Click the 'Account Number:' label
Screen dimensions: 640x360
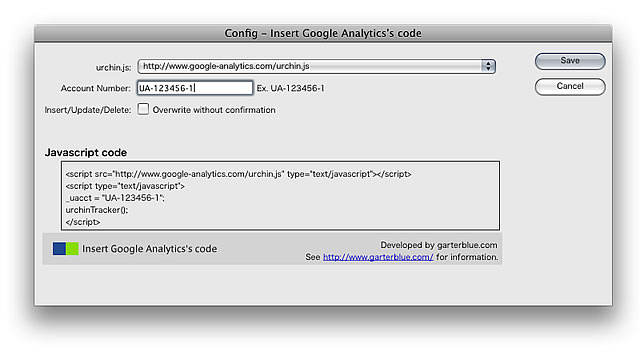pos(96,88)
